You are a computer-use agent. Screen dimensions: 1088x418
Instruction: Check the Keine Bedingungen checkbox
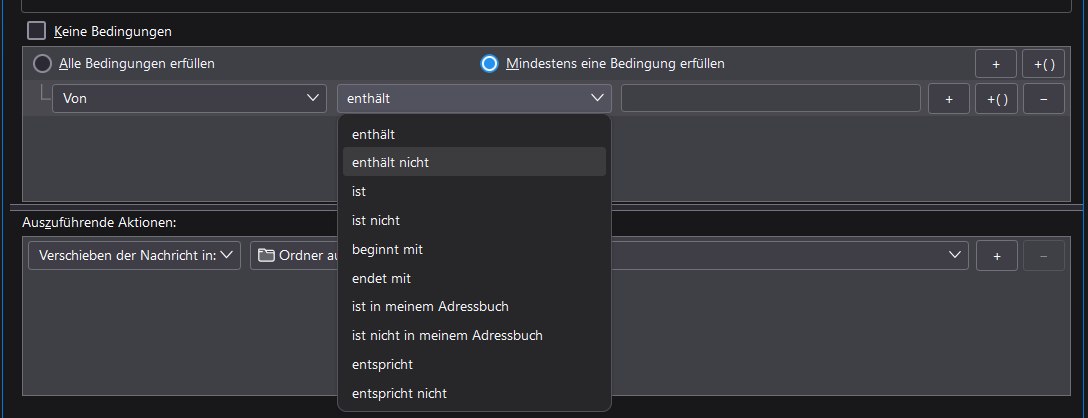[x=36, y=31]
